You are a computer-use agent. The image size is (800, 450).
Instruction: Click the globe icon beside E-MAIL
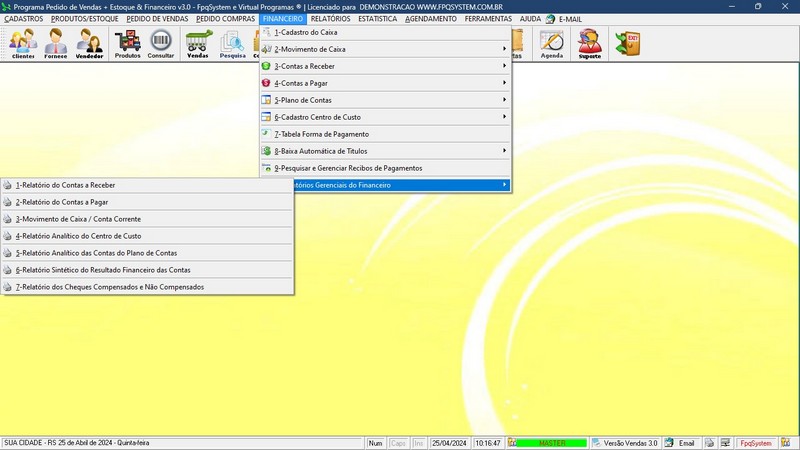550,19
